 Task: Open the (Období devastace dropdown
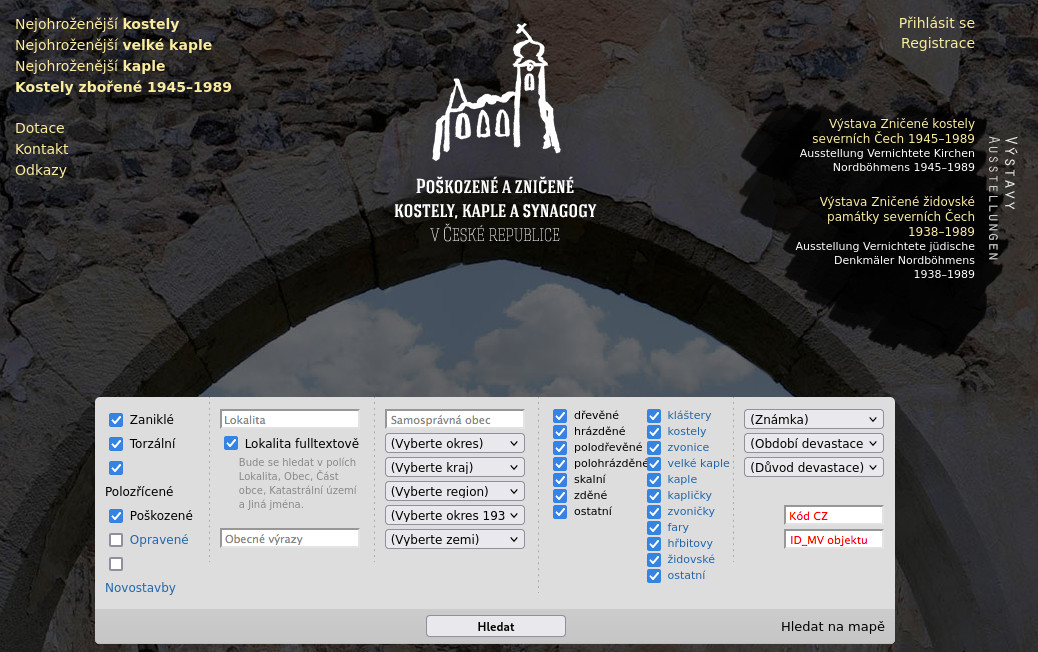(814, 443)
